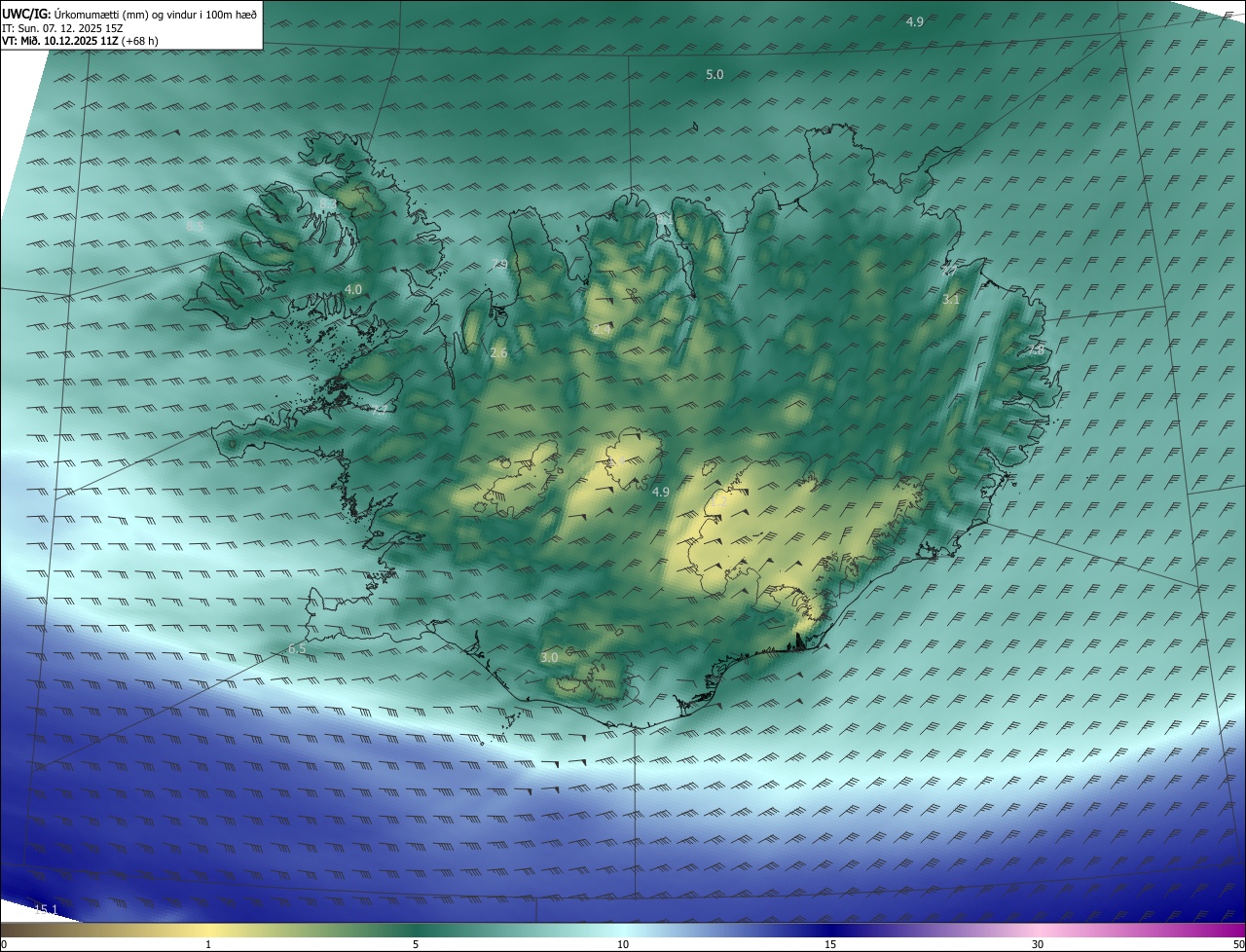Click the 50 label on the color scale
The image size is (1246, 952).
click(x=1238, y=944)
